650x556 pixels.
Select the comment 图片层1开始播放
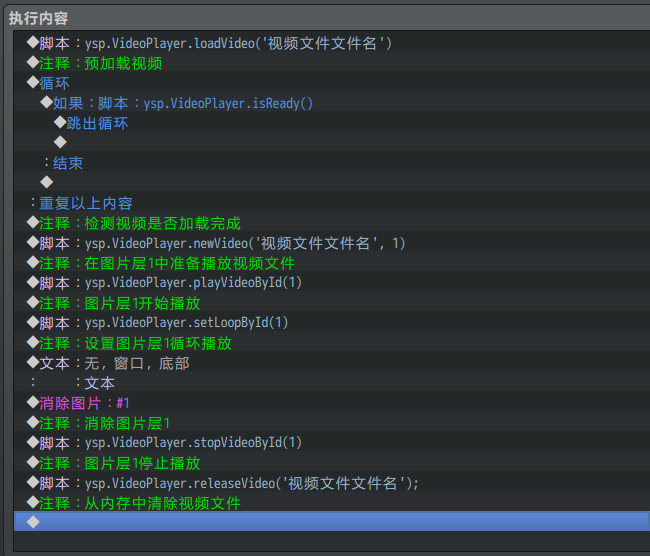tap(332, 303)
